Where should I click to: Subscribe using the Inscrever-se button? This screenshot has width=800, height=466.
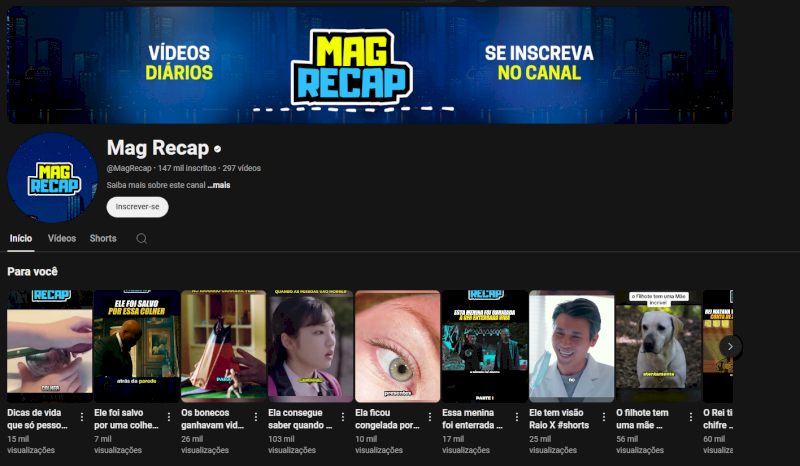(137, 207)
